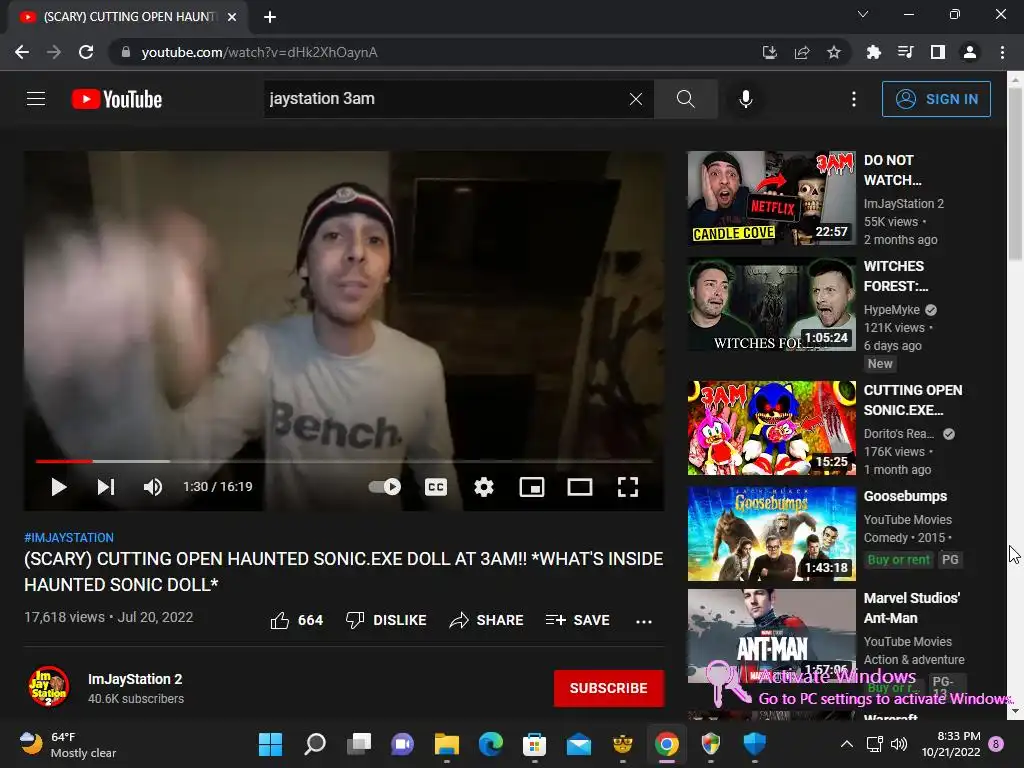Viewport: 1024px width, 768px height.
Task: Open the Chrome profile icon
Action: (x=970, y=52)
